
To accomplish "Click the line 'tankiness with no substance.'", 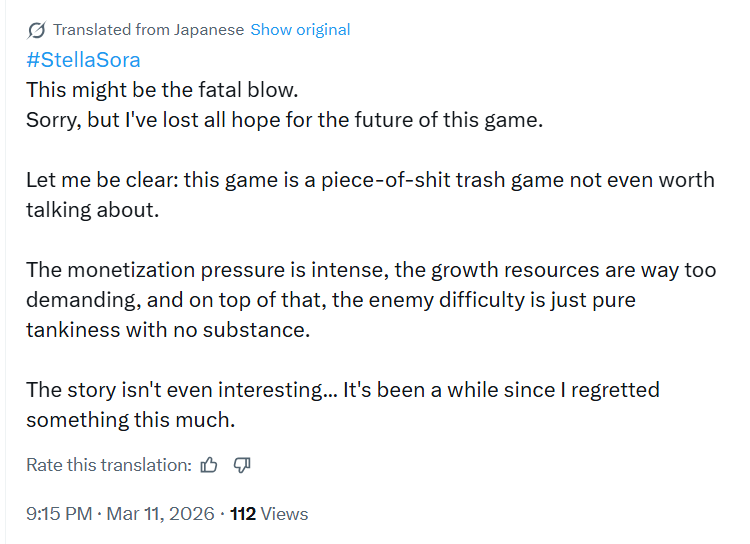I will (x=168, y=330).
